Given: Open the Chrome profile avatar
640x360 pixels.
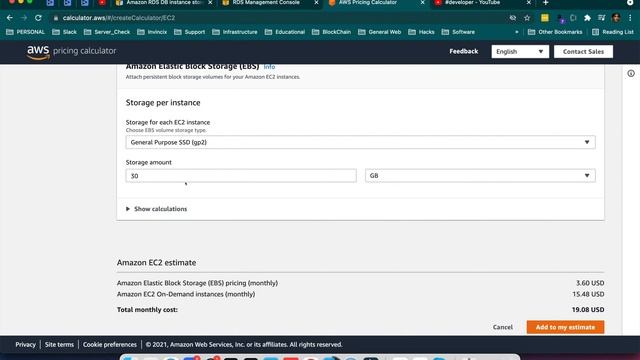Looking at the screenshot, I should [616, 18].
